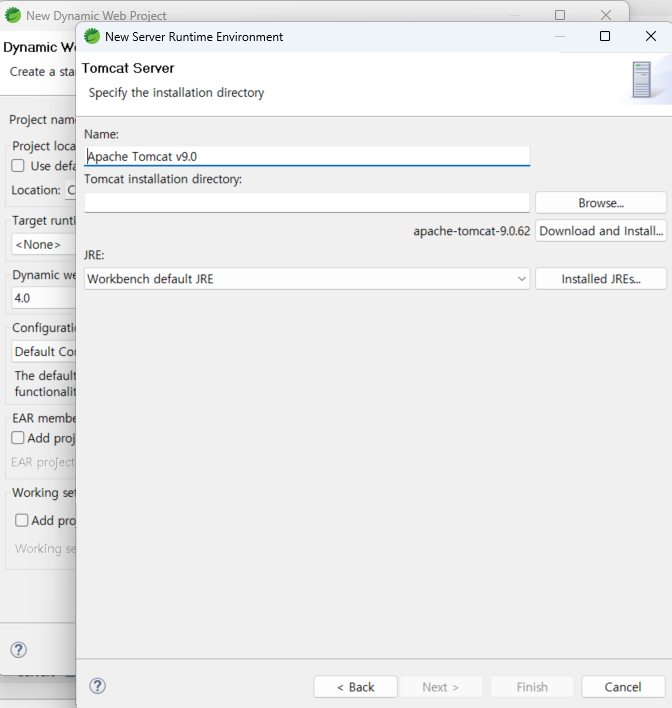
Task: Enable Add project to EAR checkbox
Action: pos(18,438)
